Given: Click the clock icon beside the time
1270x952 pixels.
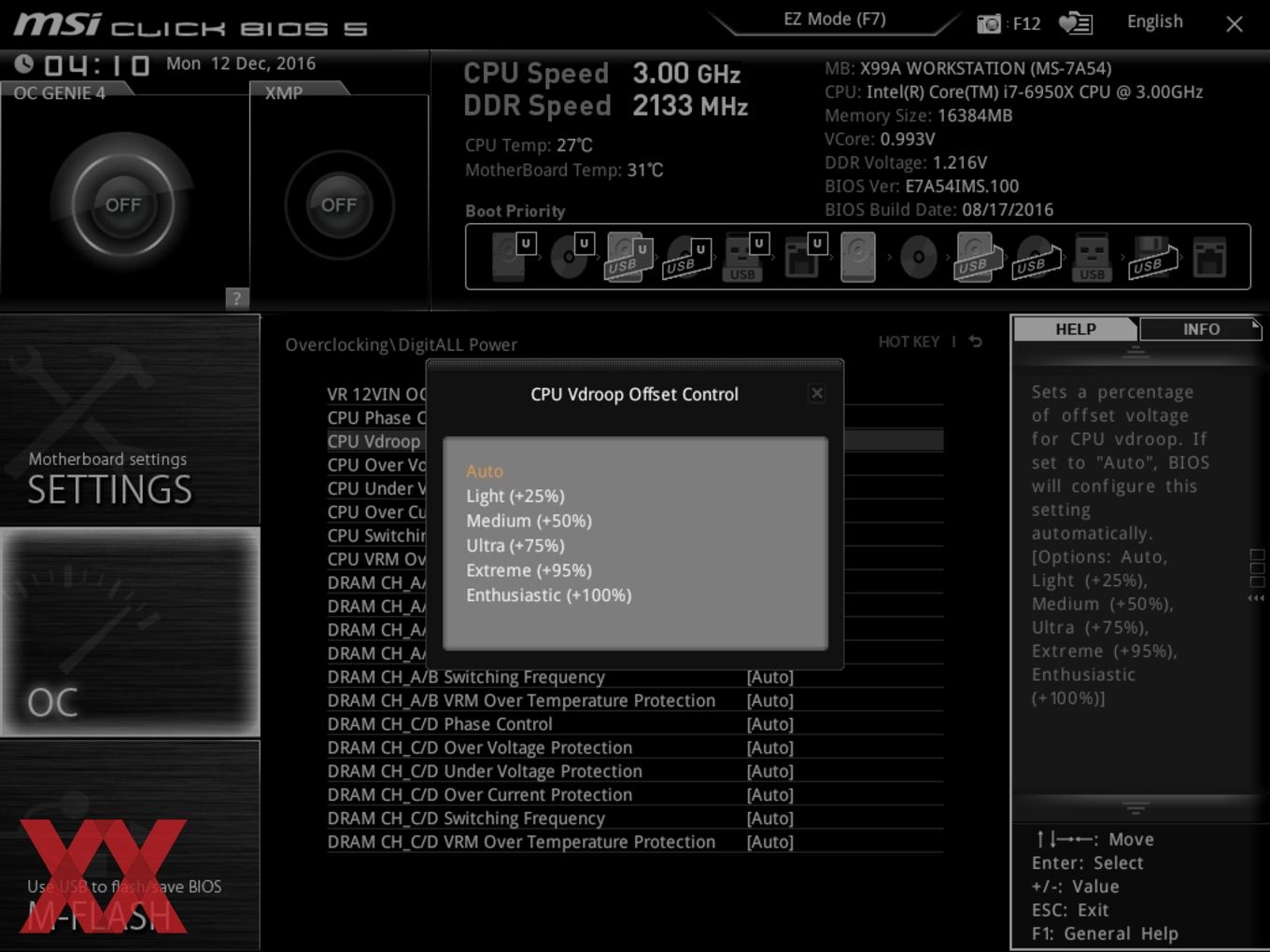Looking at the screenshot, I should point(23,63).
